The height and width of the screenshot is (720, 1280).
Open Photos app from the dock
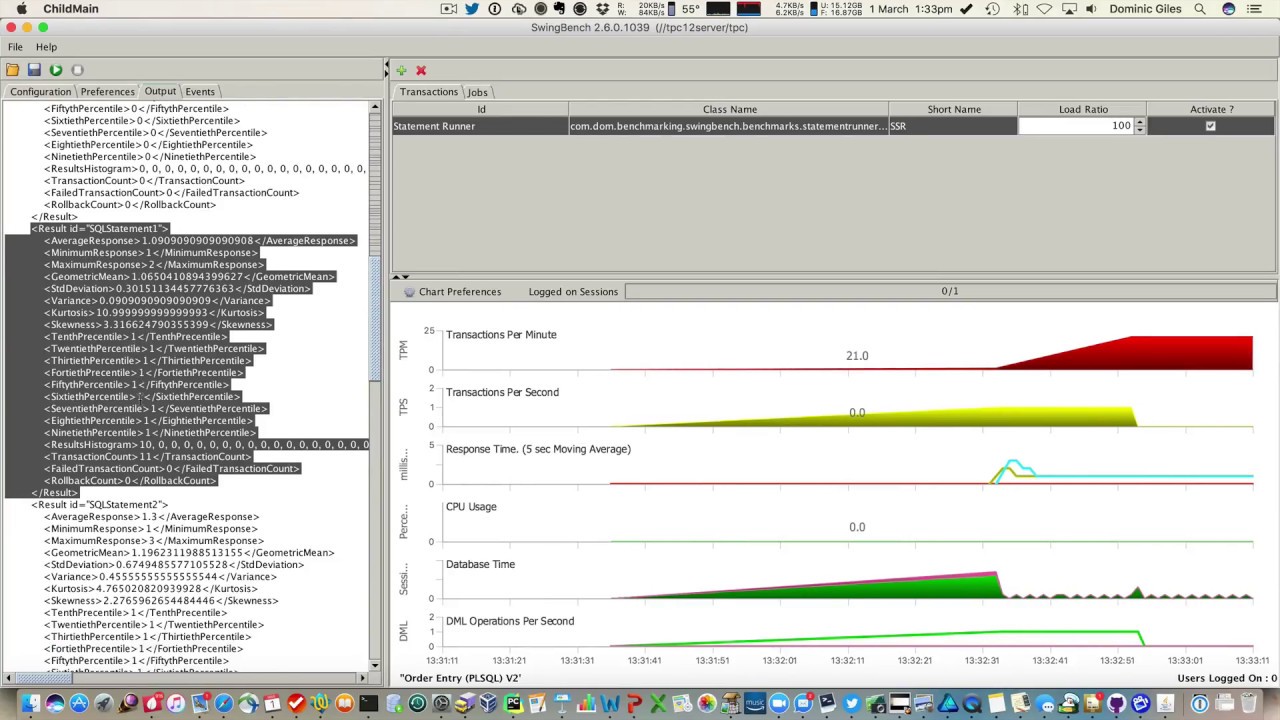[x=707, y=703]
